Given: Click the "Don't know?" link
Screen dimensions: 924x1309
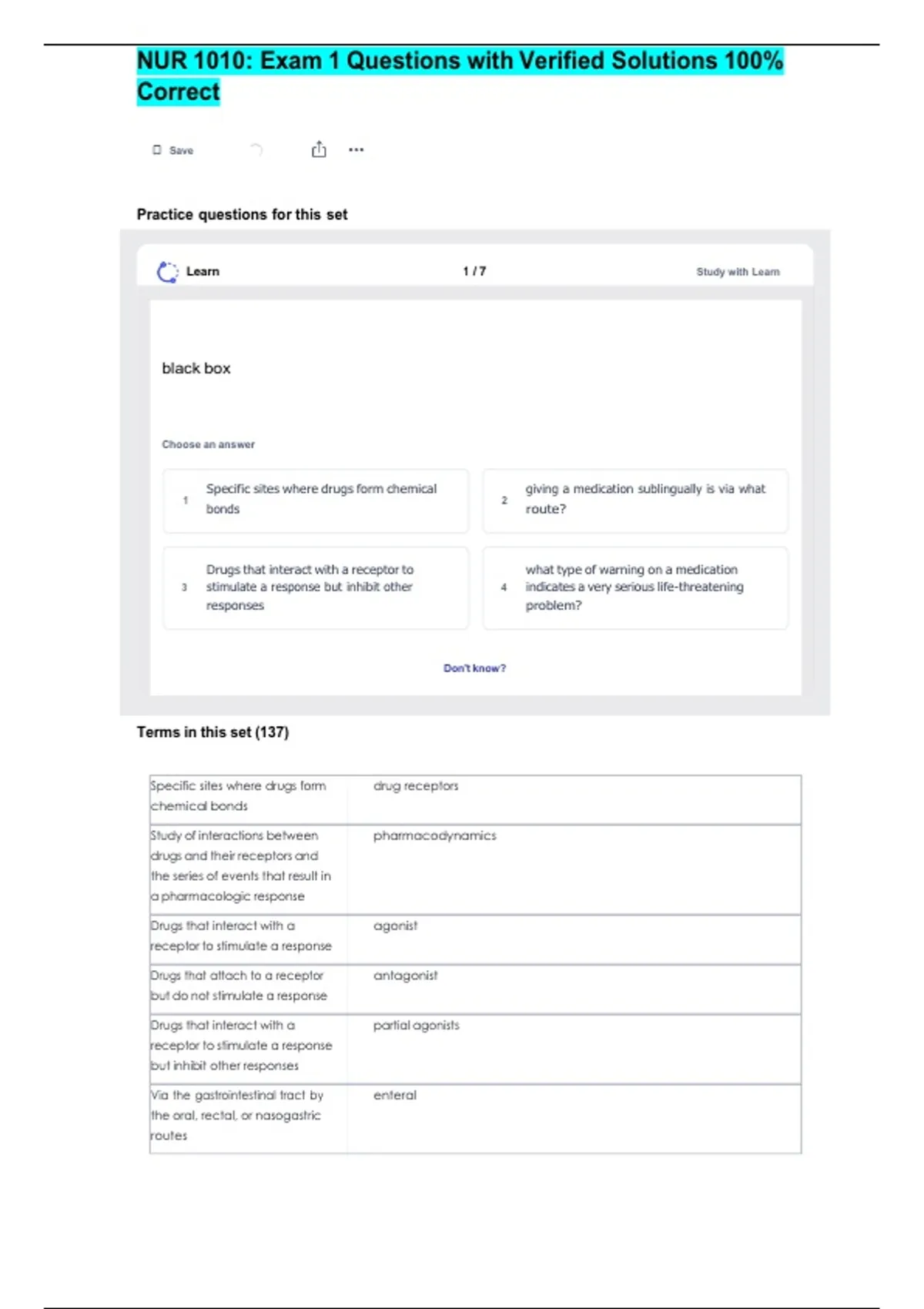Looking at the screenshot, I should click(x=474, y=668).
